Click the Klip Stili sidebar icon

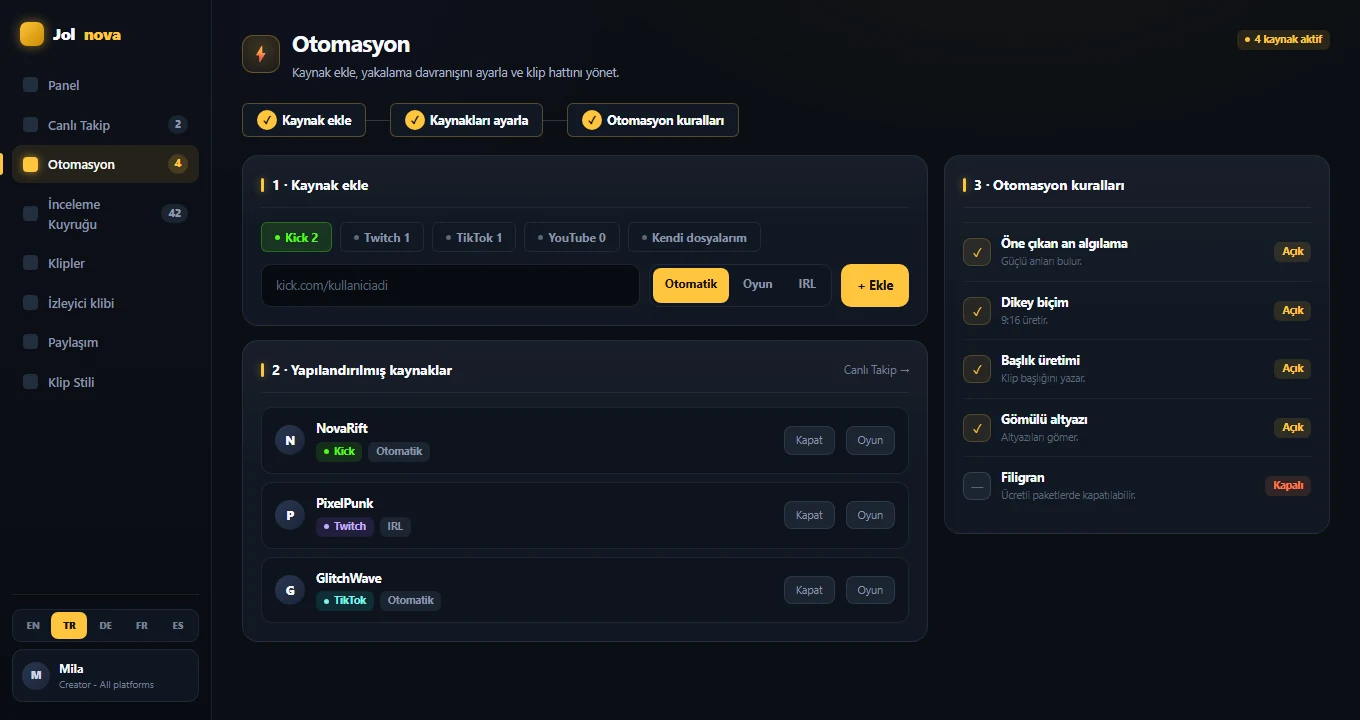click(31, 382)
